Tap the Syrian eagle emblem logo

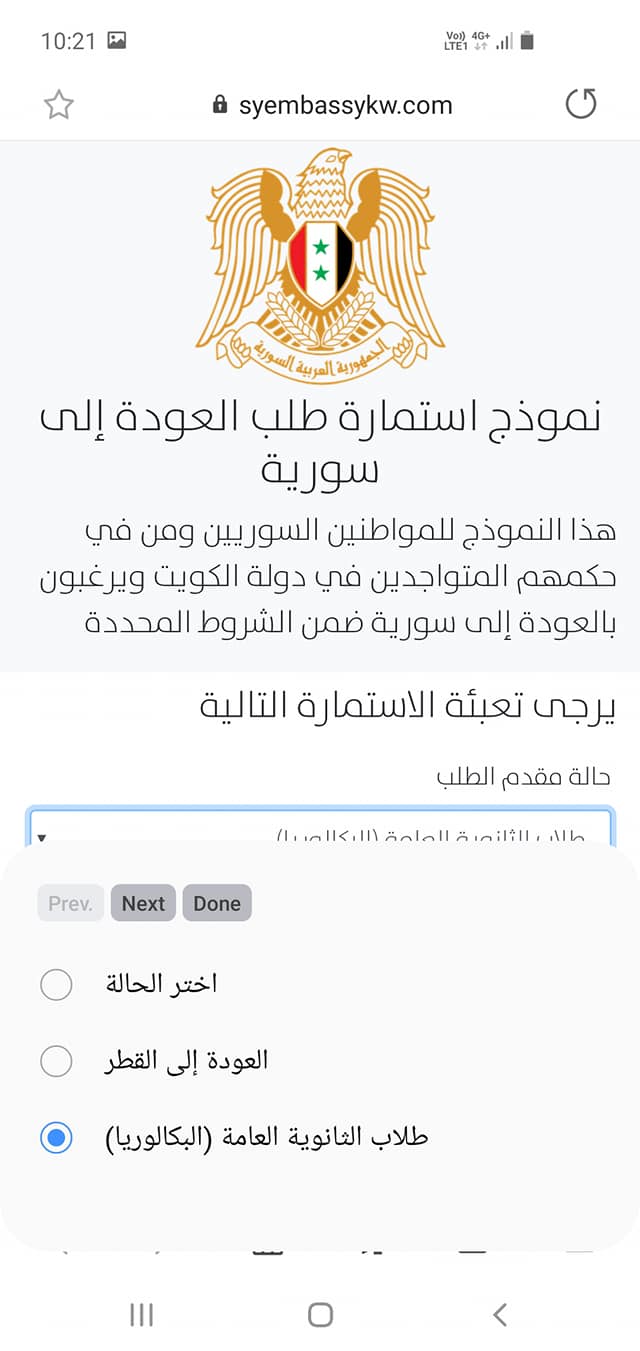click(x=320, y=265)
